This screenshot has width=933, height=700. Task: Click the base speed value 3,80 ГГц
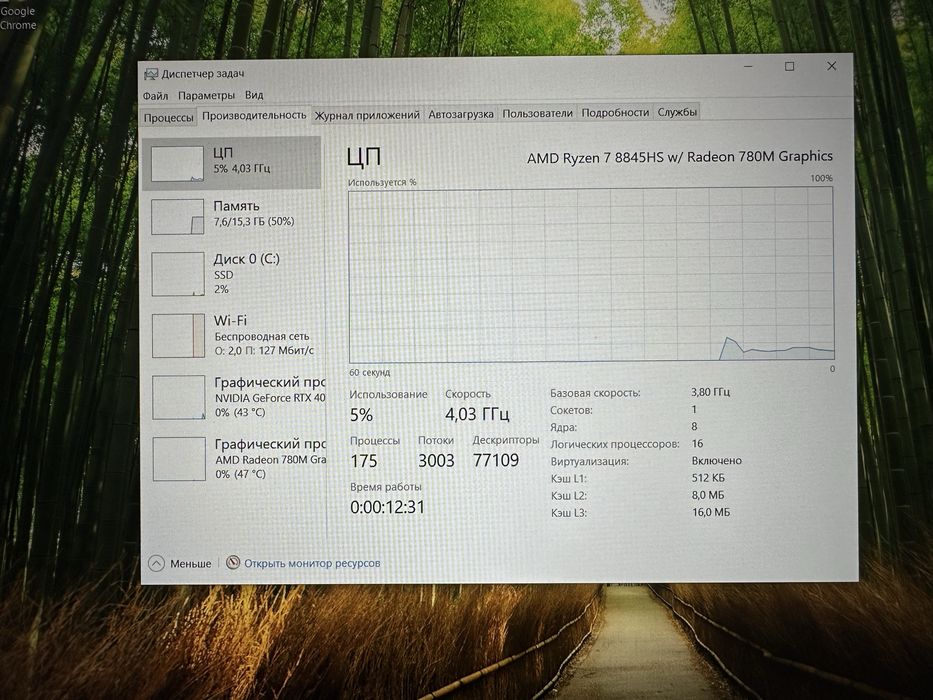point(710,392)
